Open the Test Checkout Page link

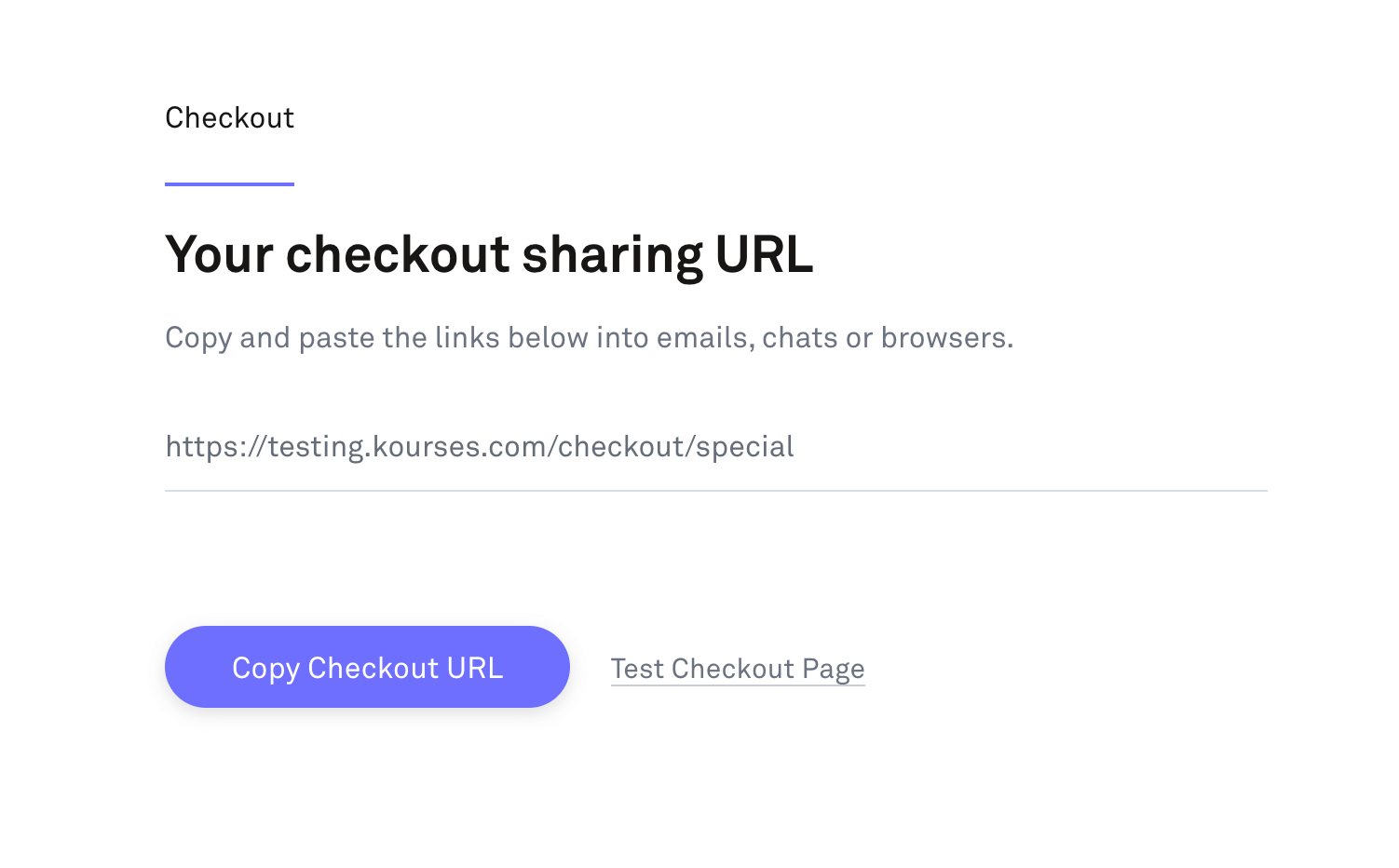click(738, 669)
